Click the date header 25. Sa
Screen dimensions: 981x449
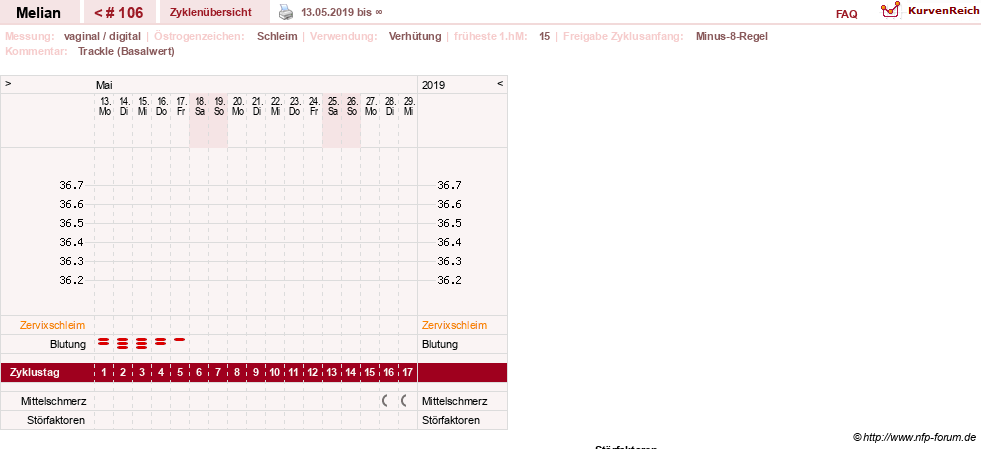click(333, 106)
